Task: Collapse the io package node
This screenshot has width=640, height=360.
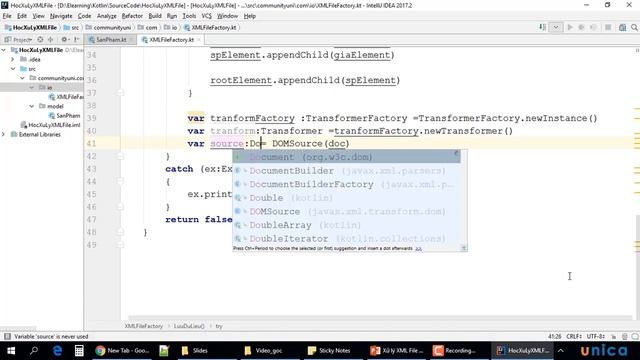Action: coord(32,87)
